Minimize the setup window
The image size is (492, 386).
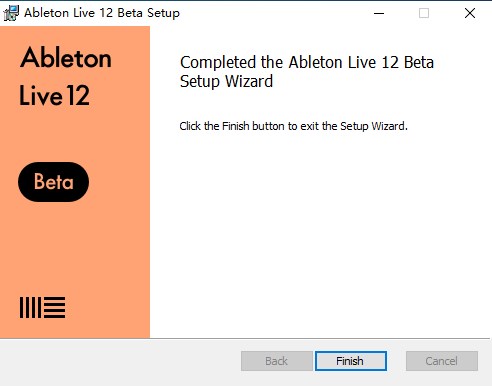coord(379,13)
